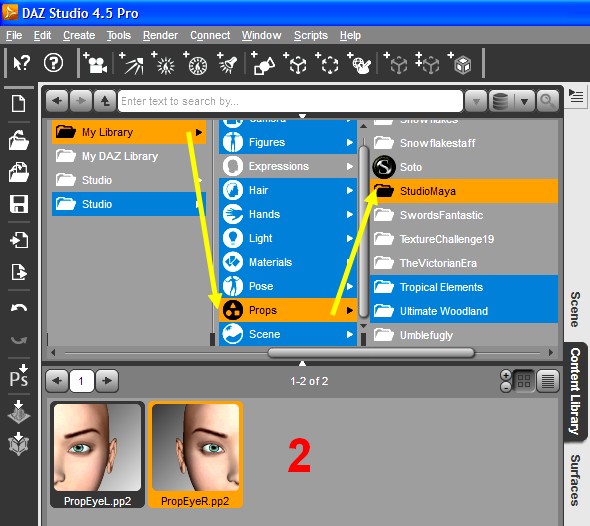The image size is (590, 526).
Task: Expand the Pose category arrow
Action: point(350,287)
